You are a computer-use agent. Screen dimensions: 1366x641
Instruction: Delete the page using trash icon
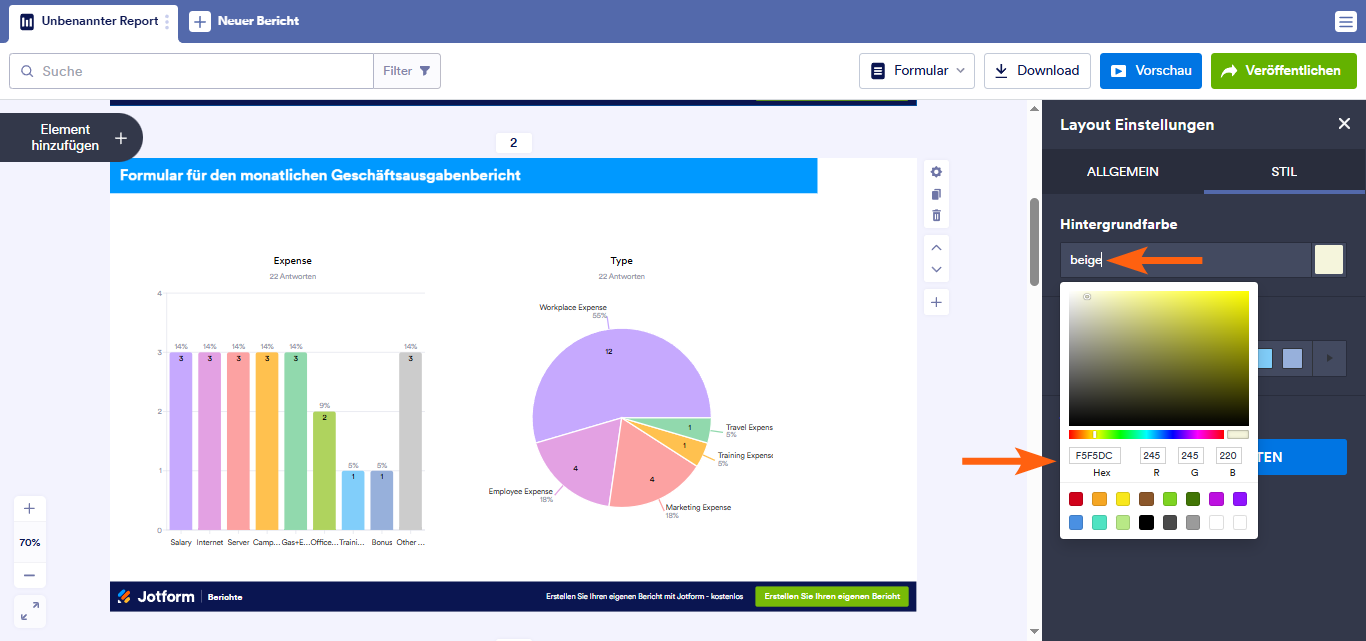936,215
